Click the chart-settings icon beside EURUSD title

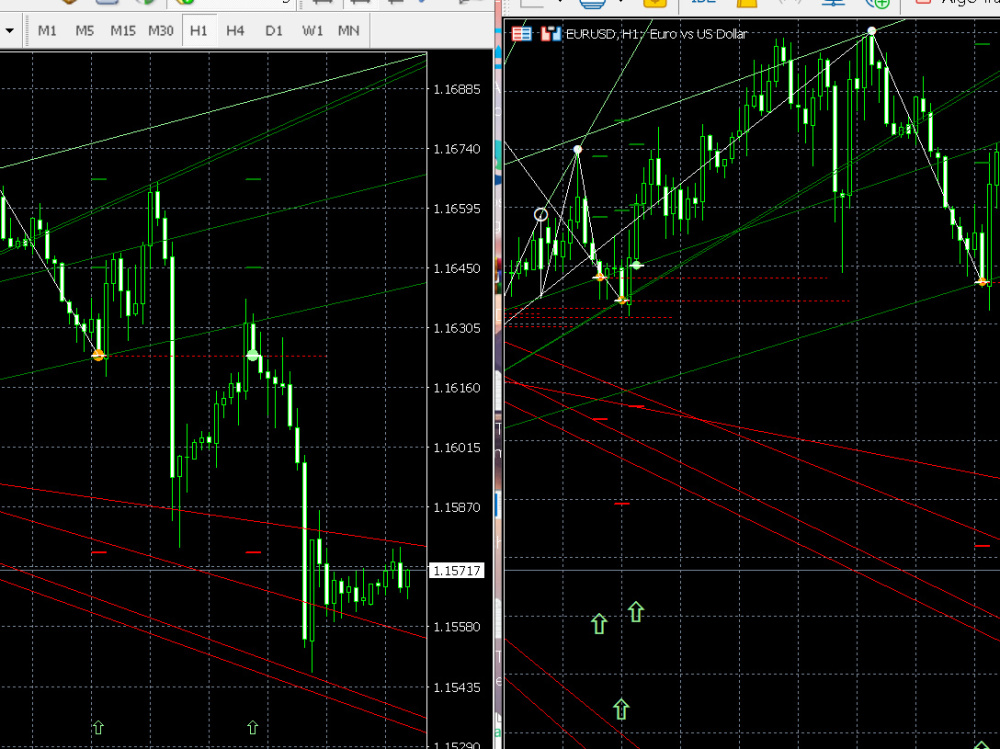coord(550,34)
